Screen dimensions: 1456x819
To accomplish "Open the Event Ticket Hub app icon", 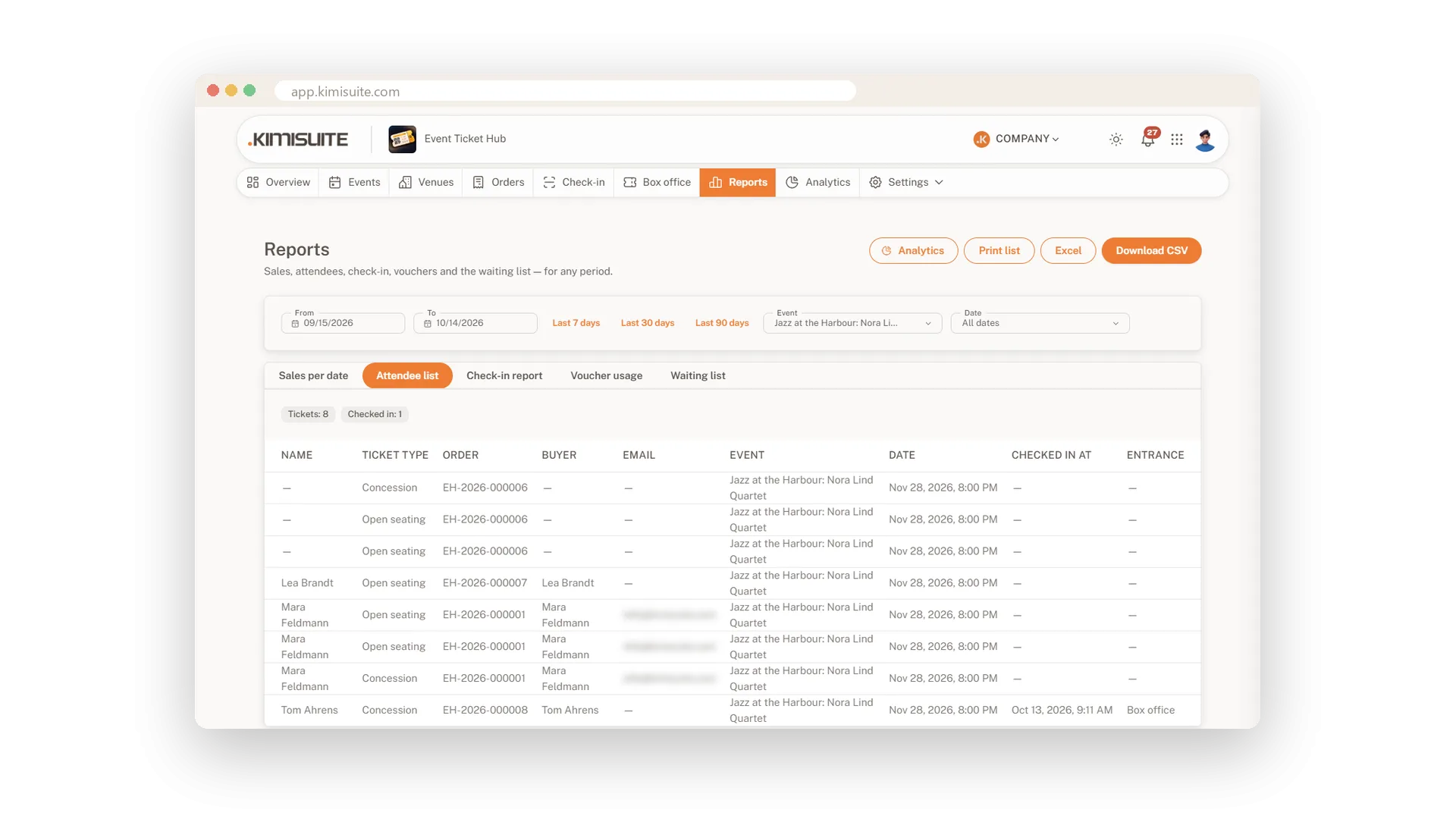I will 402,140.
